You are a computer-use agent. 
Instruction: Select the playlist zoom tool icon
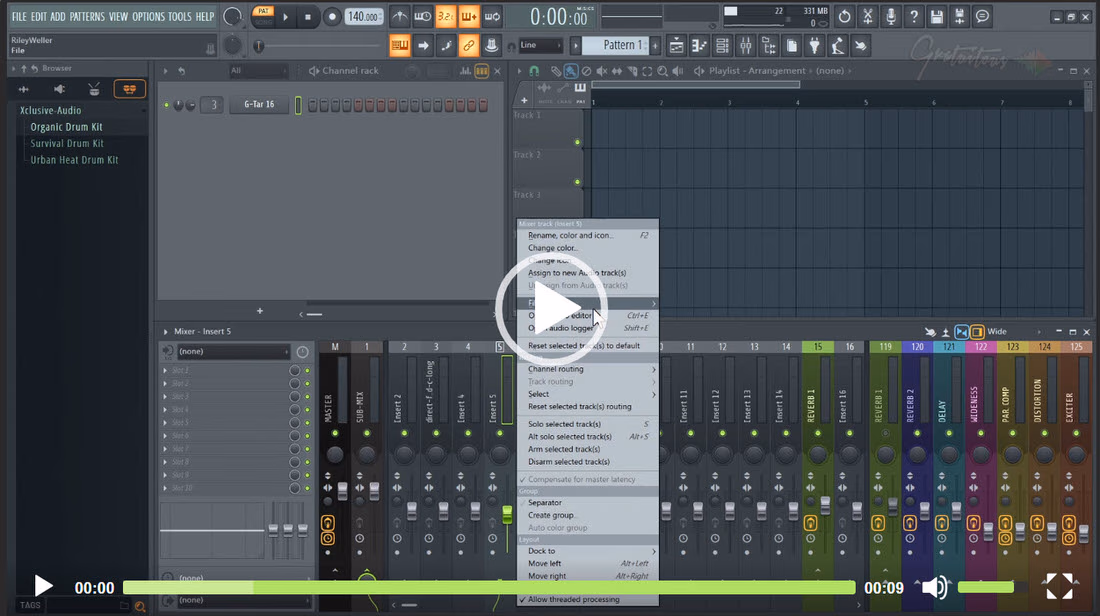point(662,71)
